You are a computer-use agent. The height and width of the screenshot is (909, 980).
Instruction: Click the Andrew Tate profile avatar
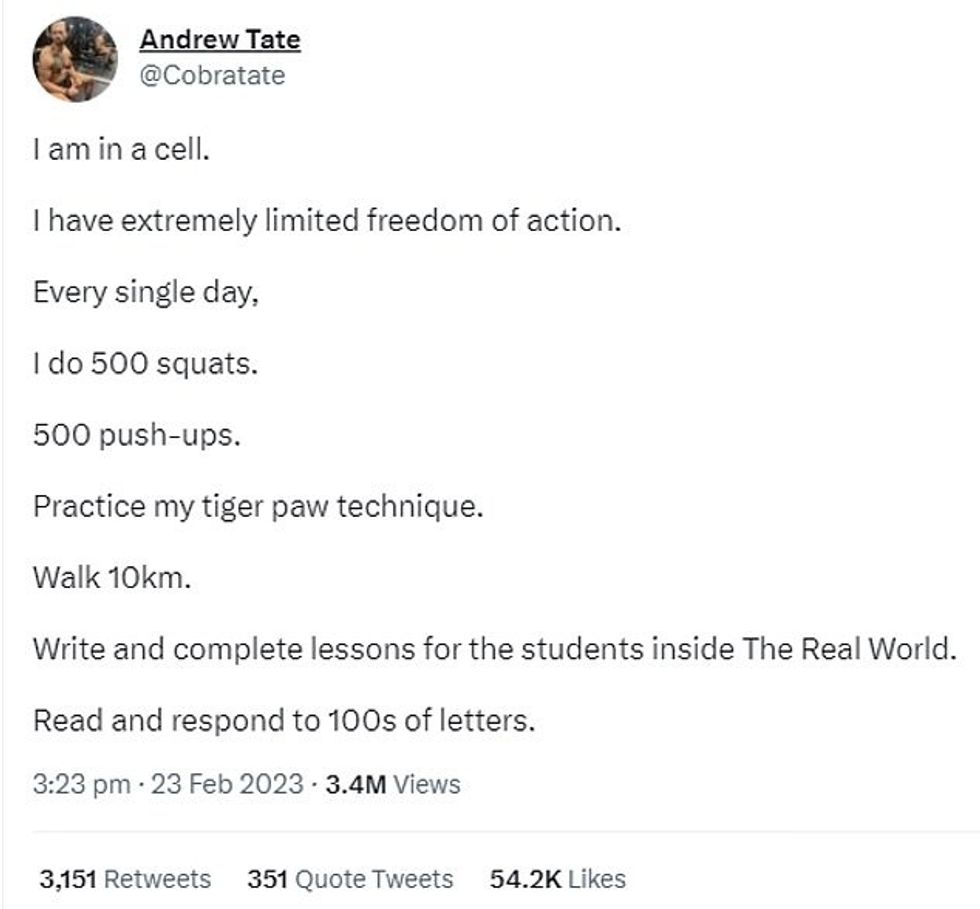pos(76,59)
